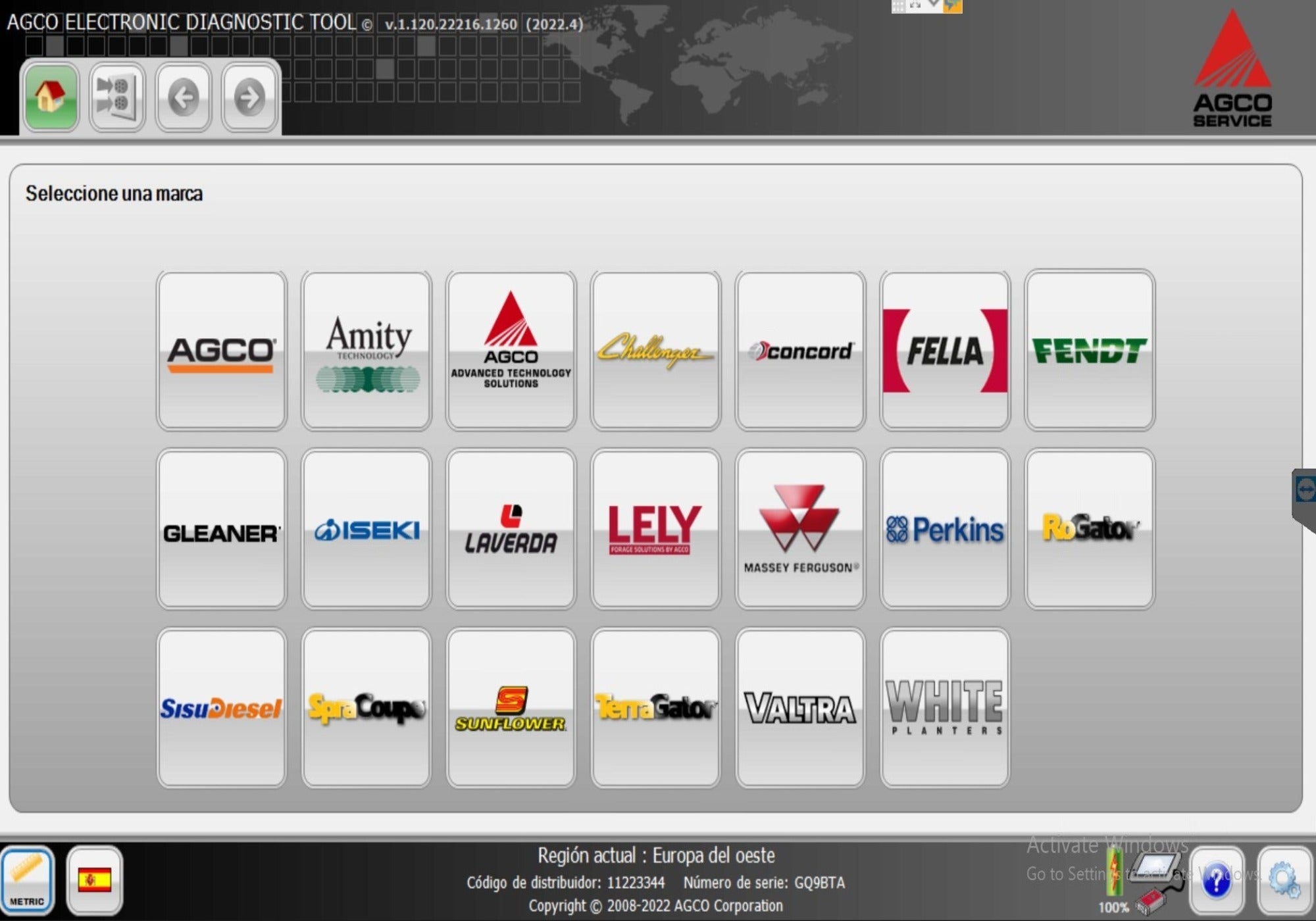Open settings gear button
Image resolution: width=1316 pixels, height=921 pixels.
(1284, 880)
